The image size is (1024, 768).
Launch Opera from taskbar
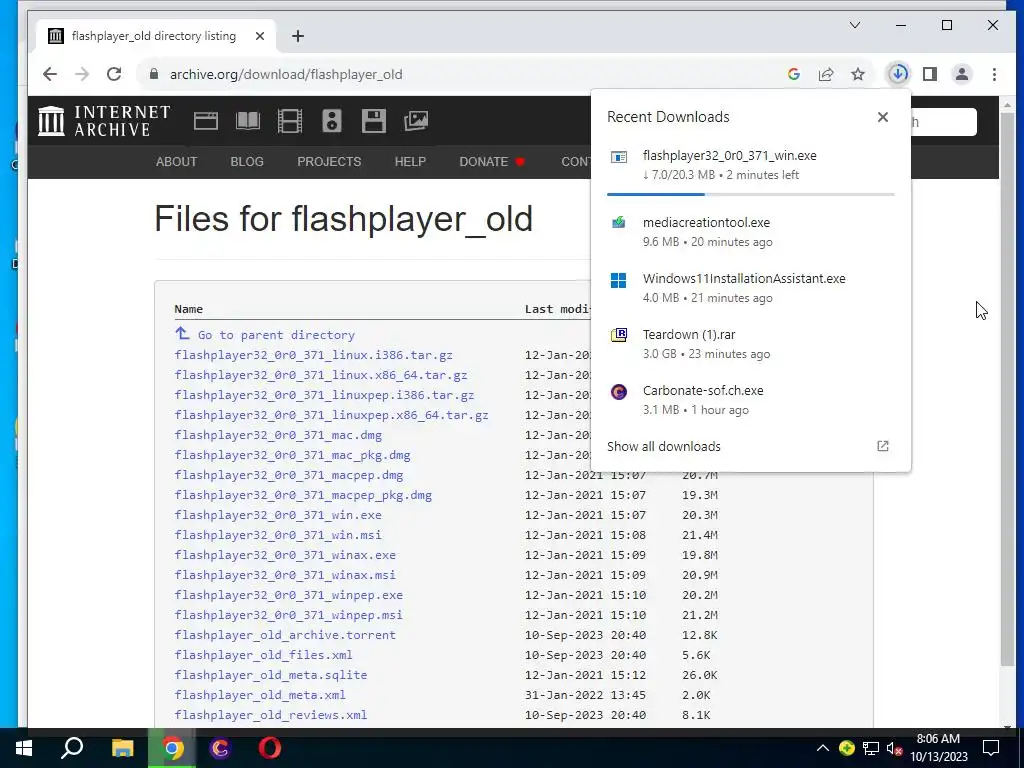tap(269, 748)
